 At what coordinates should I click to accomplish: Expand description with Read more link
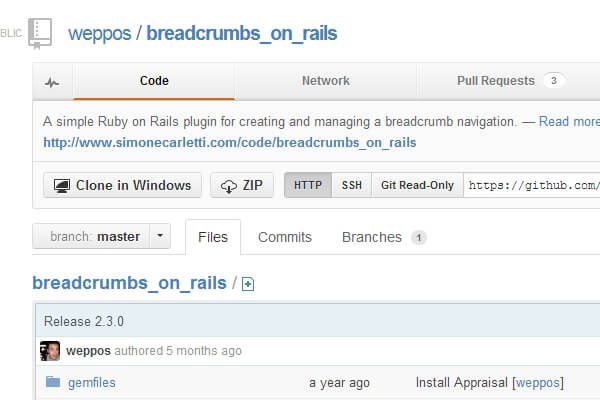[x=568, y=121]
